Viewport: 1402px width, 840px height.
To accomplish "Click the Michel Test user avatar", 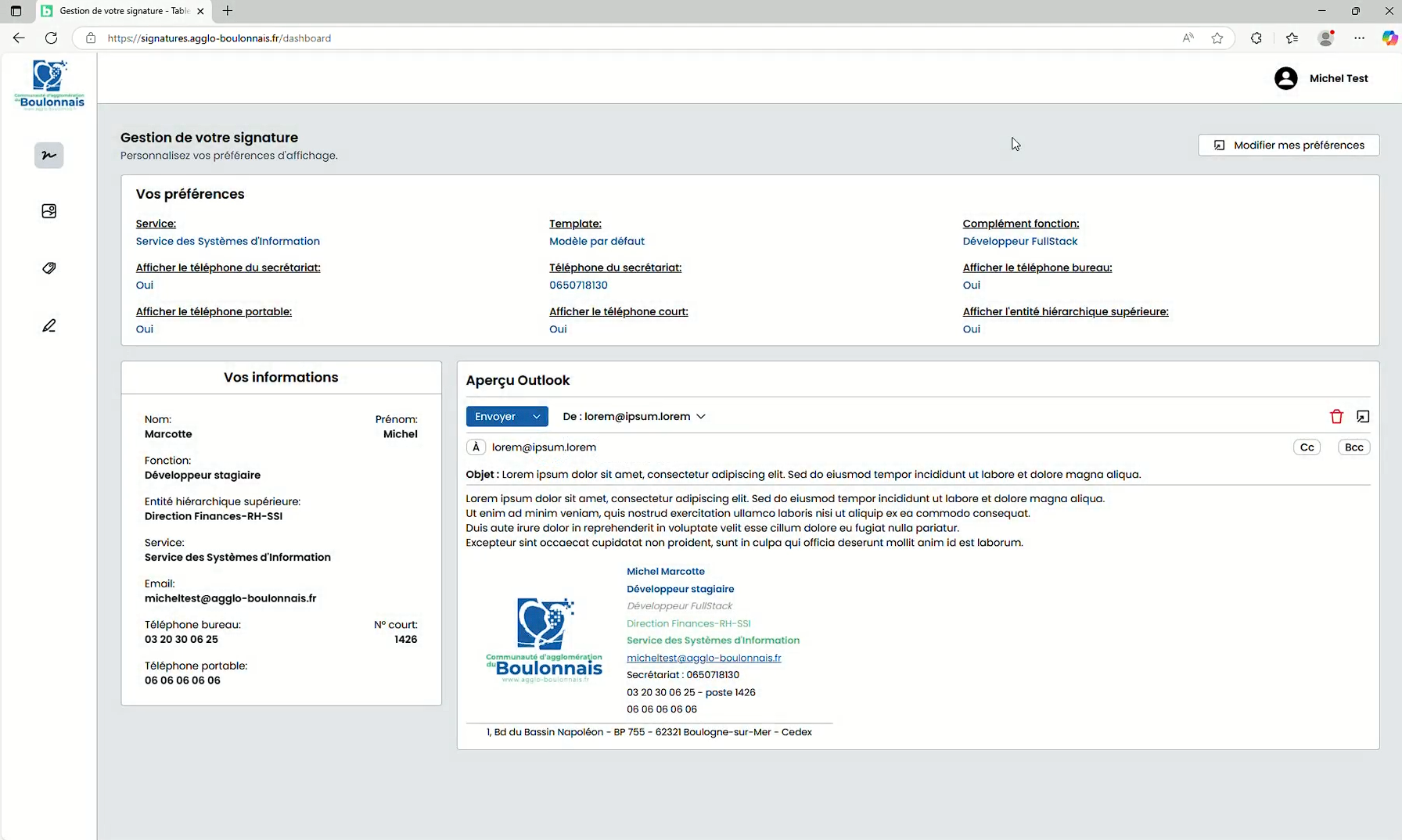I will click(1285, 78).
